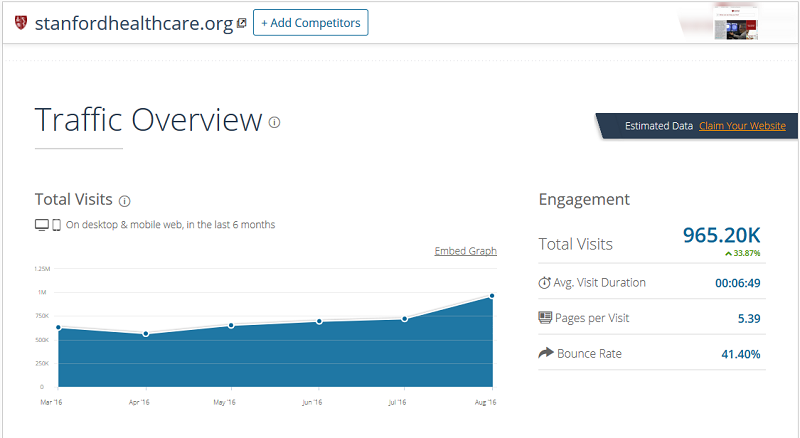Click the 00:06:49 duration value
Viewport: 800px width, 438px height.
(738, 283)
